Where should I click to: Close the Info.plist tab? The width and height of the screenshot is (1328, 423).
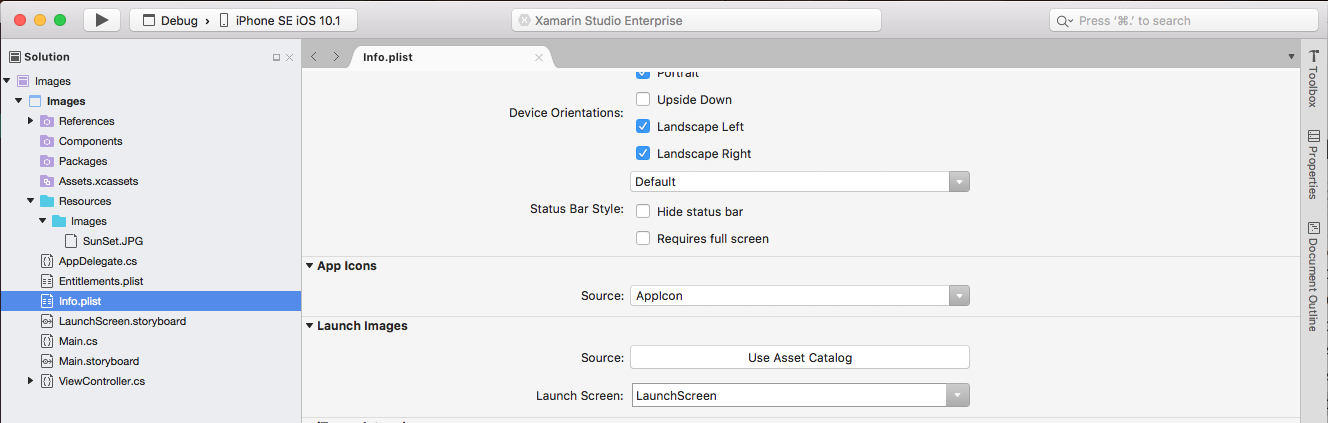click(x=539, y=57)
